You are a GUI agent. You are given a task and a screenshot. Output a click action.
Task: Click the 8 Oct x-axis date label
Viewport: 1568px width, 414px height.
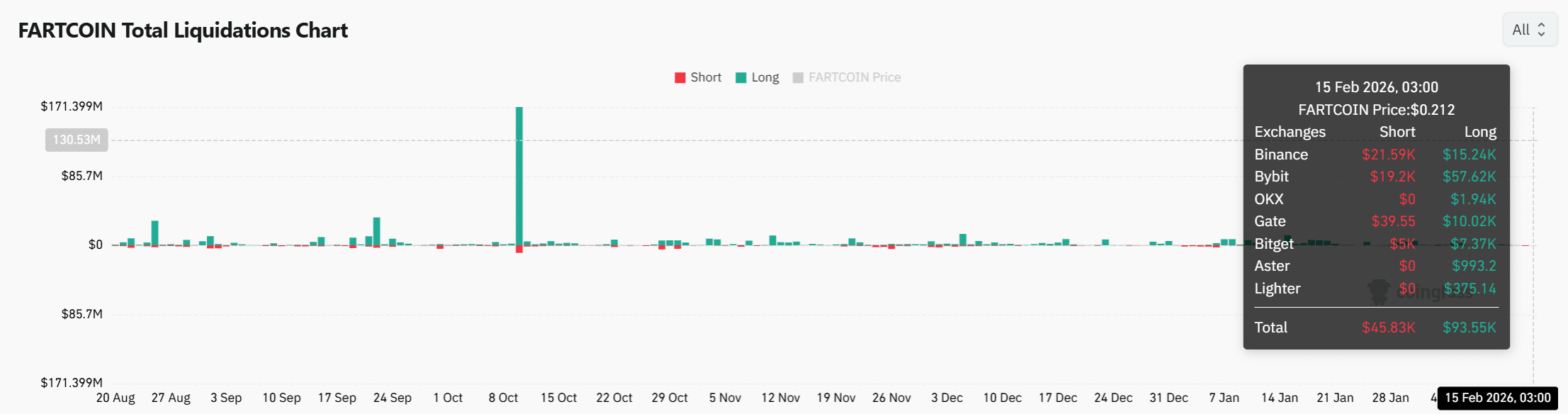[x=503, y=398]
